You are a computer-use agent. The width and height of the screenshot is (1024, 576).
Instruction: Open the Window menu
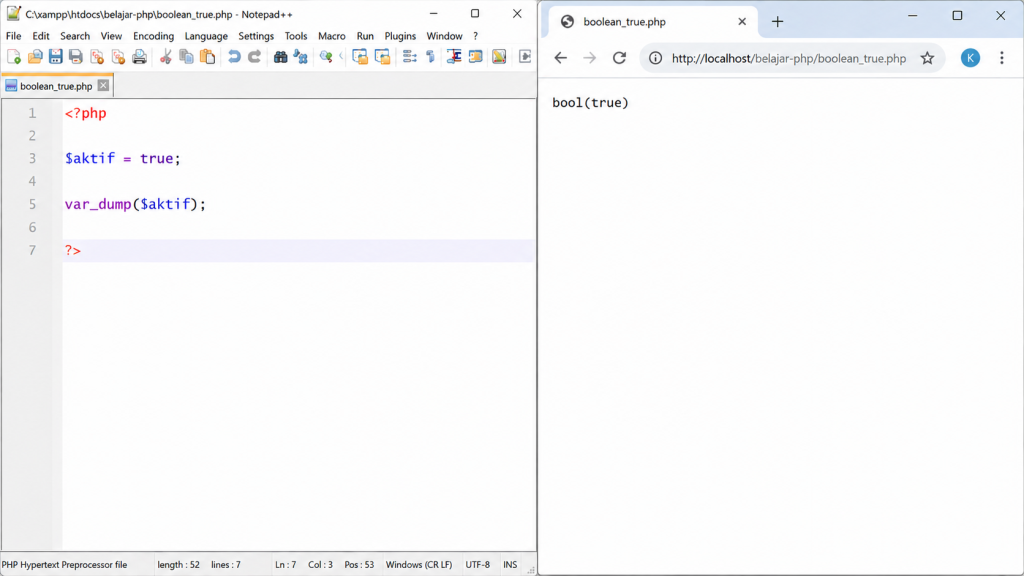[445, 36]
